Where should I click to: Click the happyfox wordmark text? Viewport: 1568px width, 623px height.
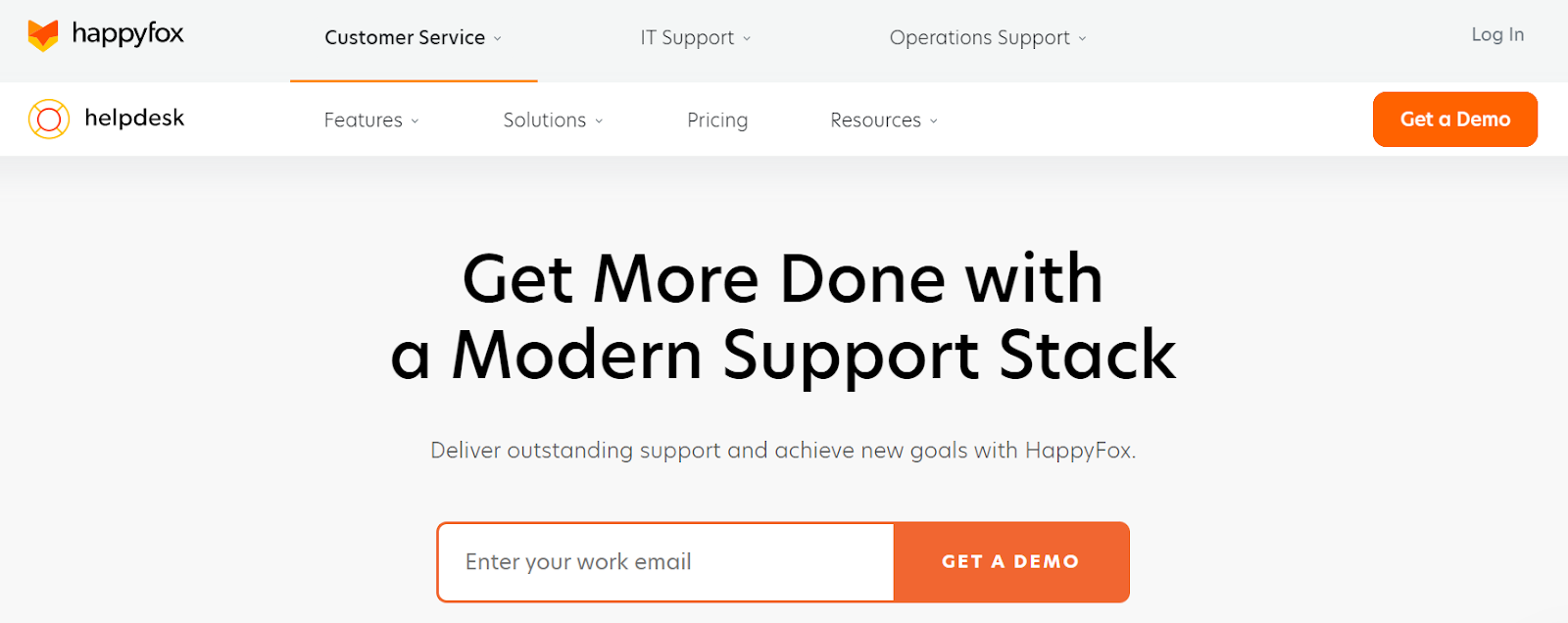[128, 34]
